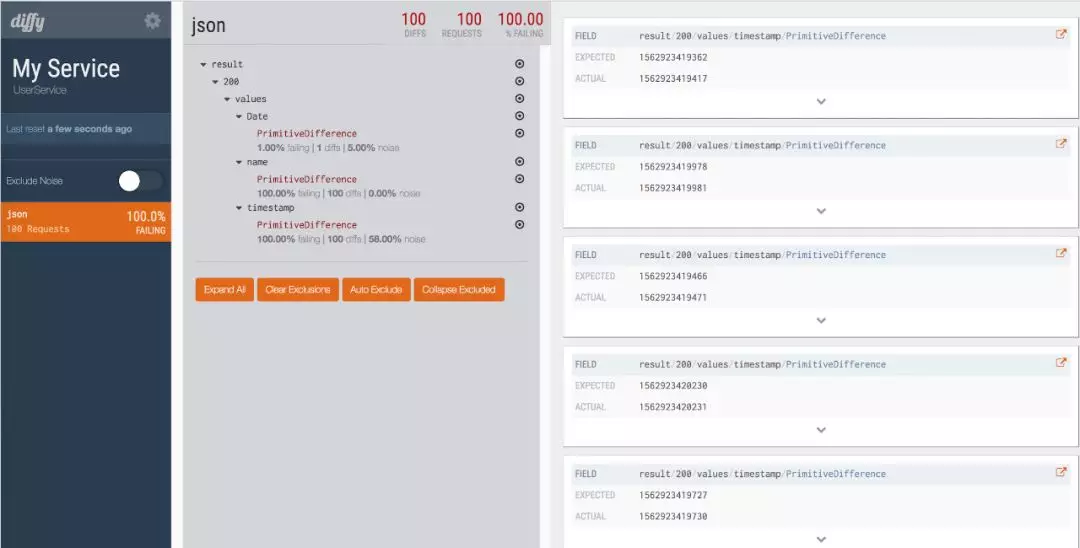This screenshot has width=1080, height=548.
Task: Collapse the timestamp tree node
Action: point(239,207)
